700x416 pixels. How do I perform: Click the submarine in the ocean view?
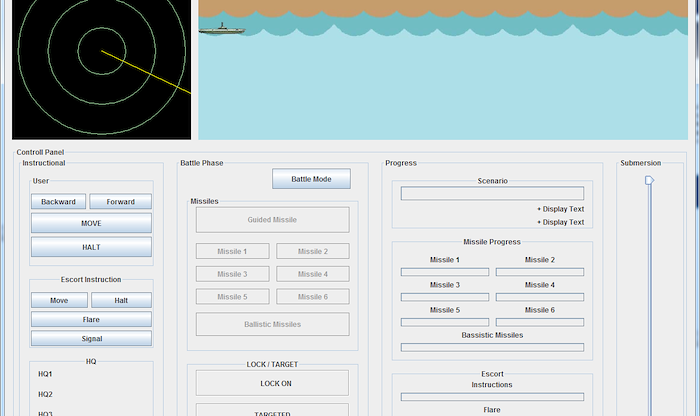point(222,29)
